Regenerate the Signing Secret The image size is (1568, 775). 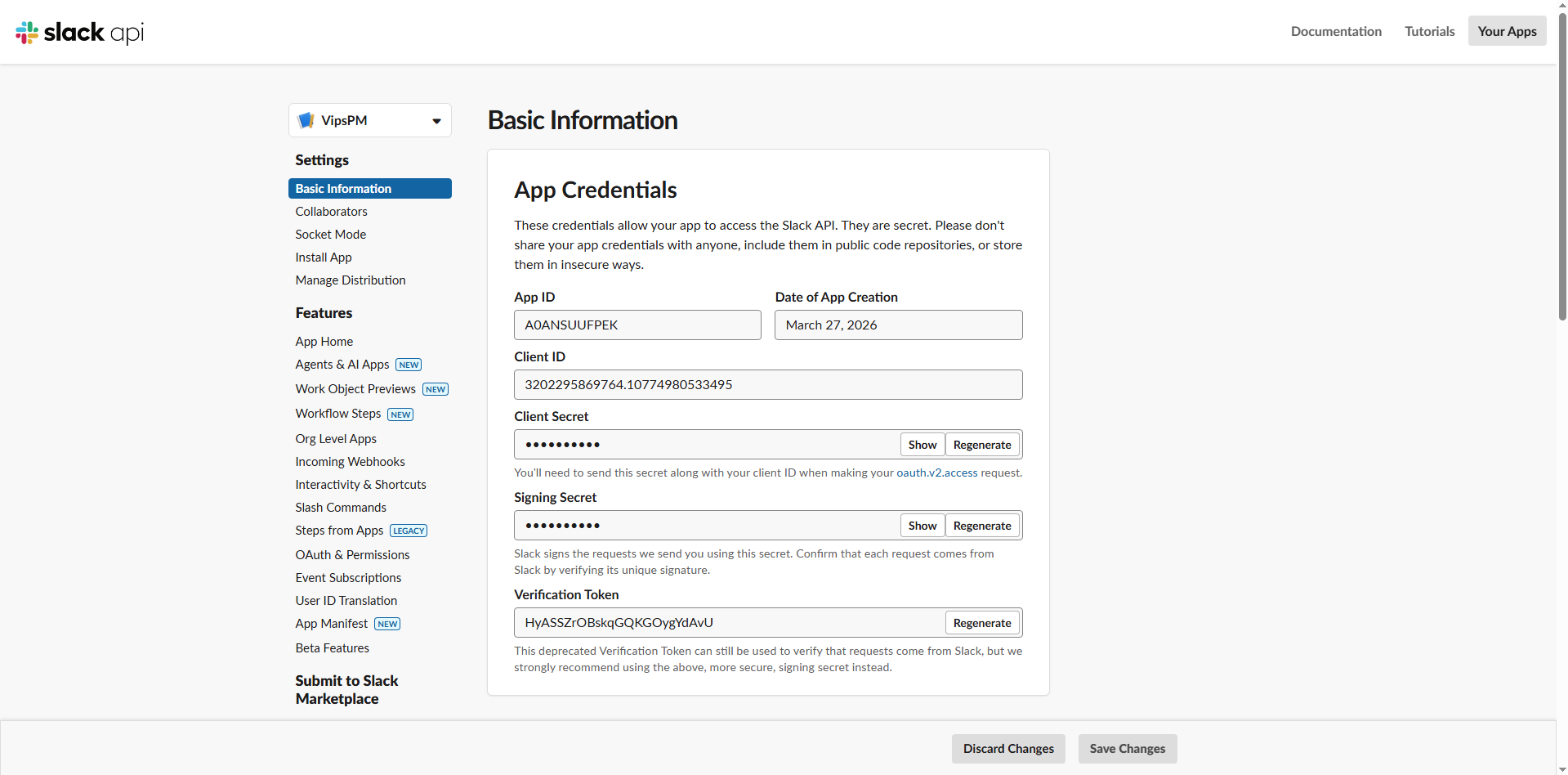tap(981, 526)
